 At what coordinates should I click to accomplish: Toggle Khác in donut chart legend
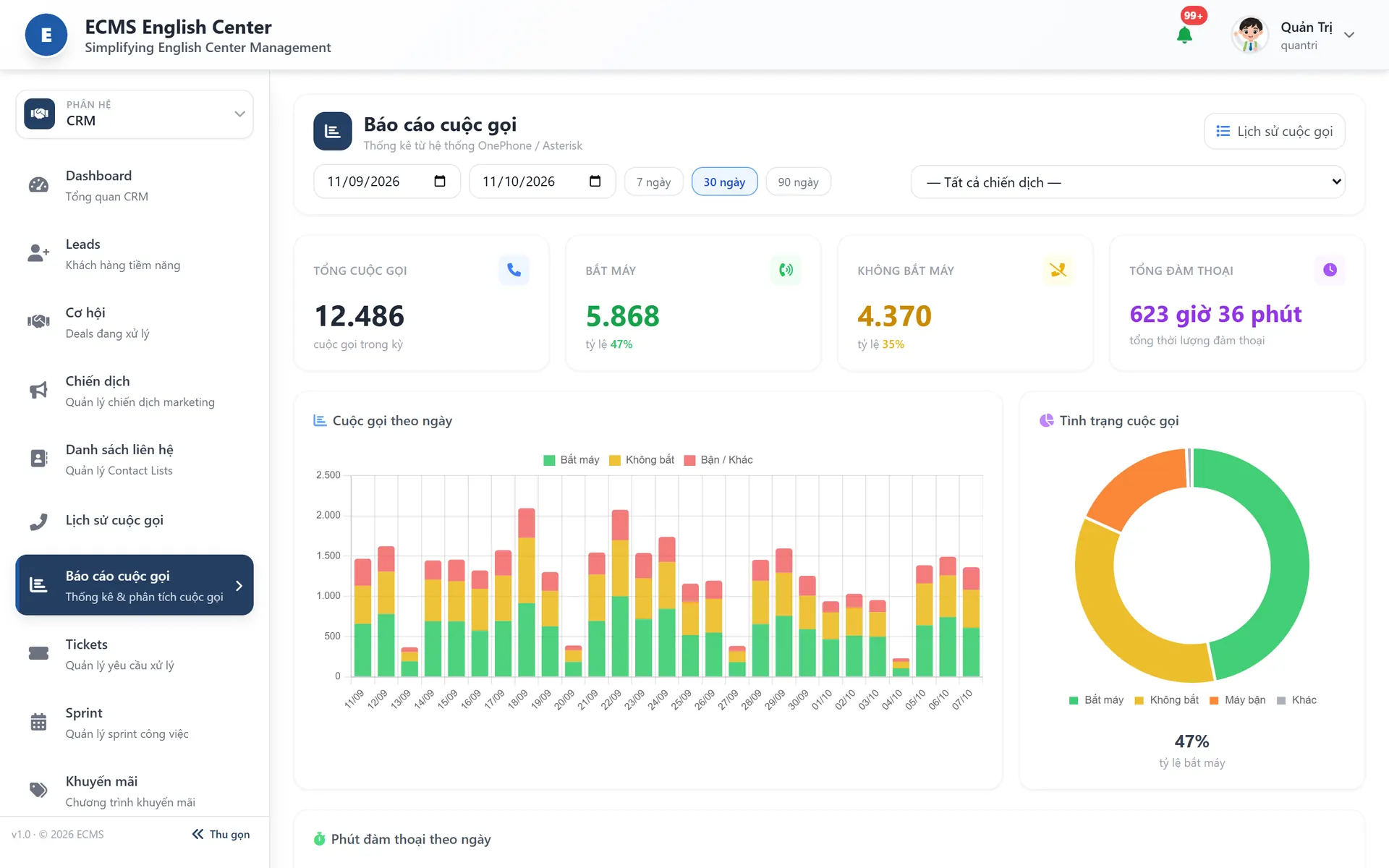pyautogui.click(x=1297, y=700)
